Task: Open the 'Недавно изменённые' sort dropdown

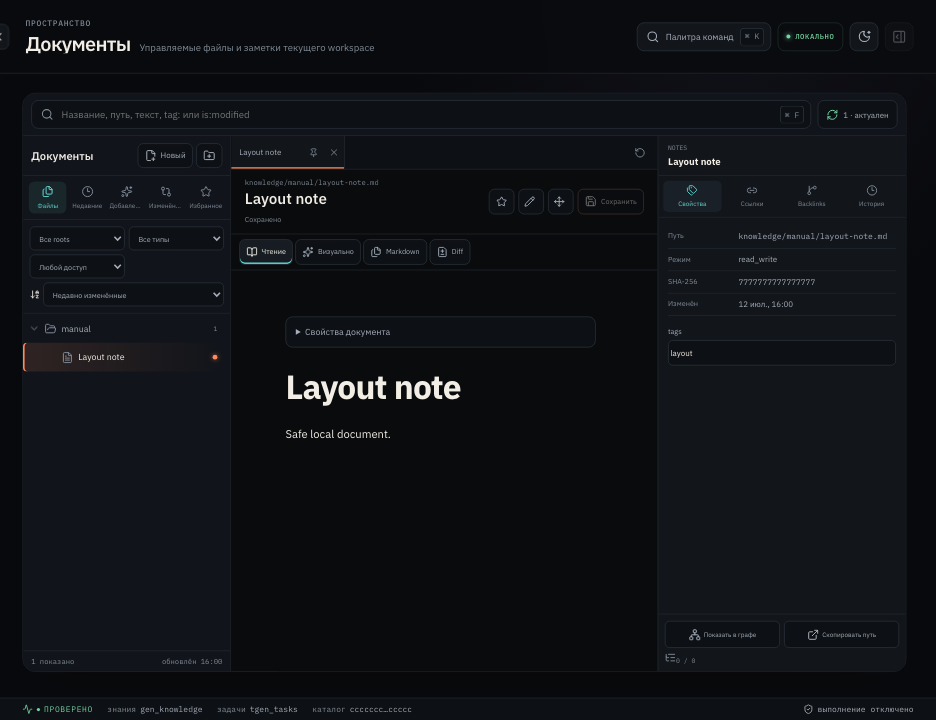Action: pyautogui.click(x=133, y=295)
